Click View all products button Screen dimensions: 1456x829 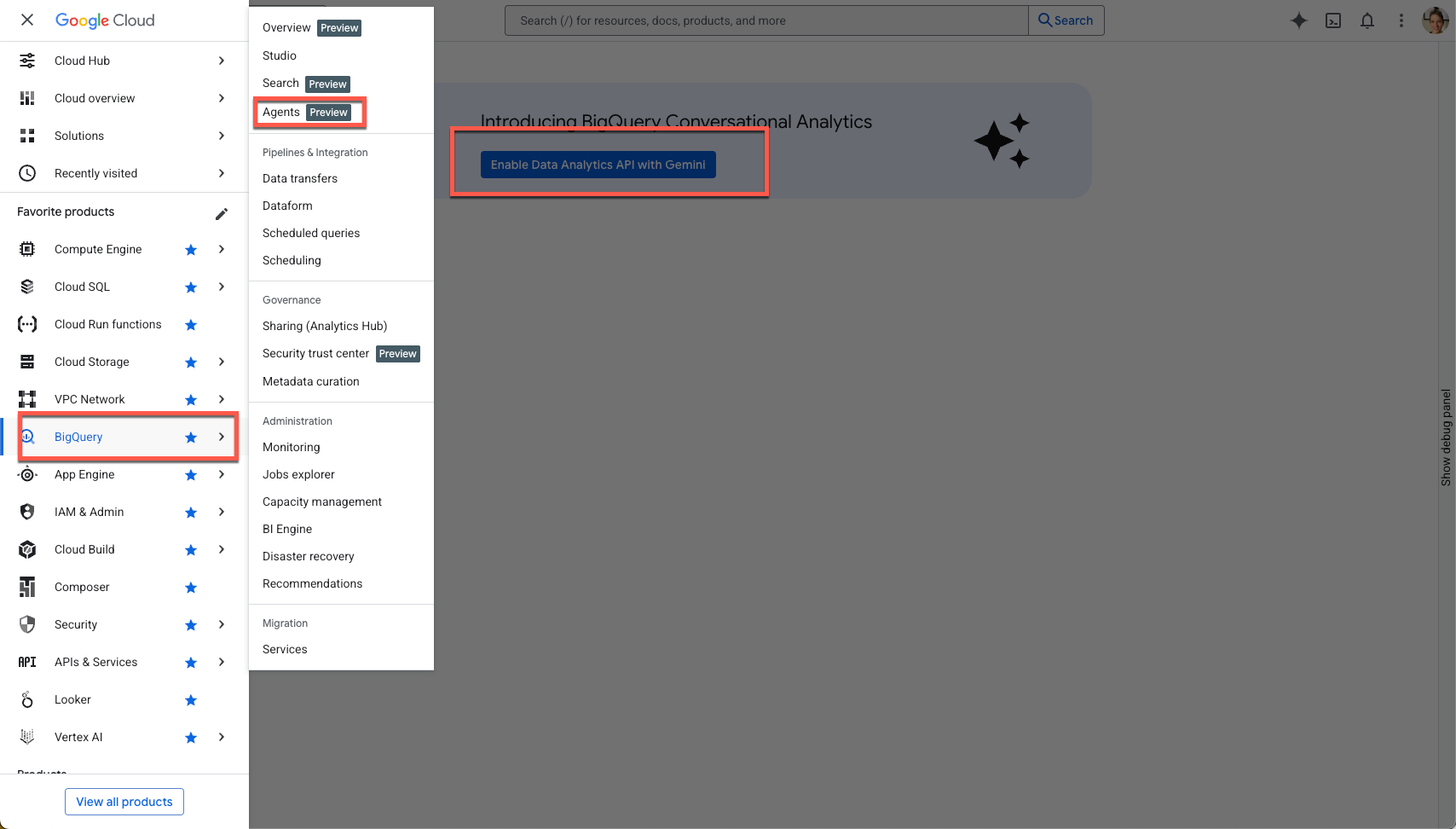point(124,802)
